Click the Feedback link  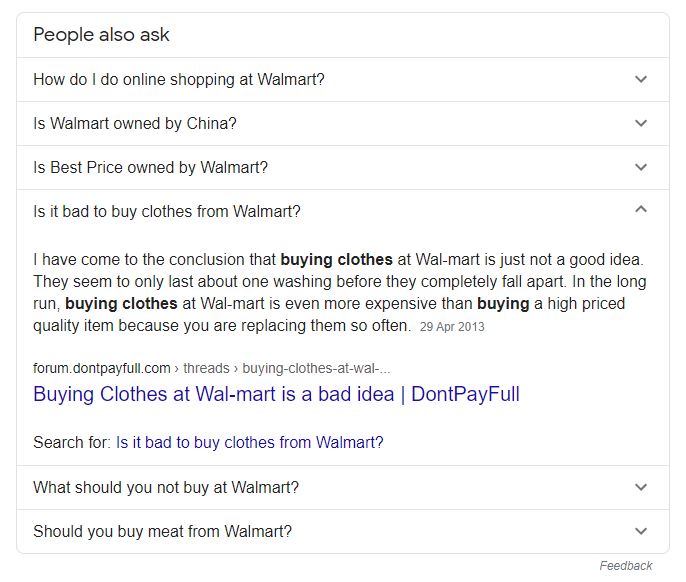626,566
